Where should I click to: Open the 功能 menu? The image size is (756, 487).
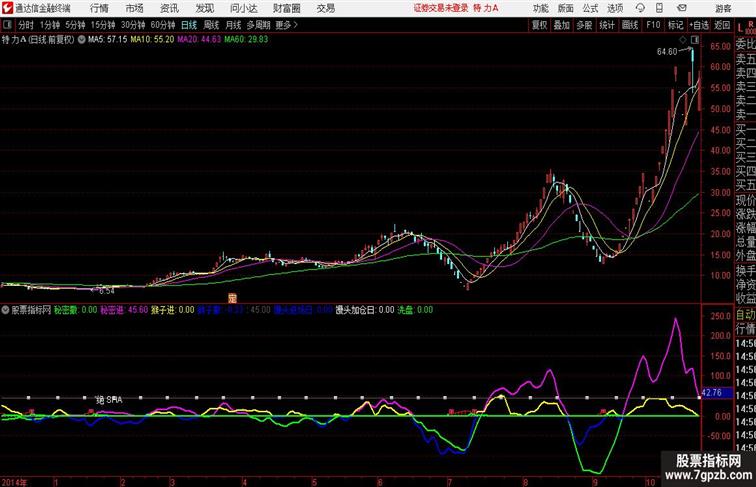pos(540,8)
